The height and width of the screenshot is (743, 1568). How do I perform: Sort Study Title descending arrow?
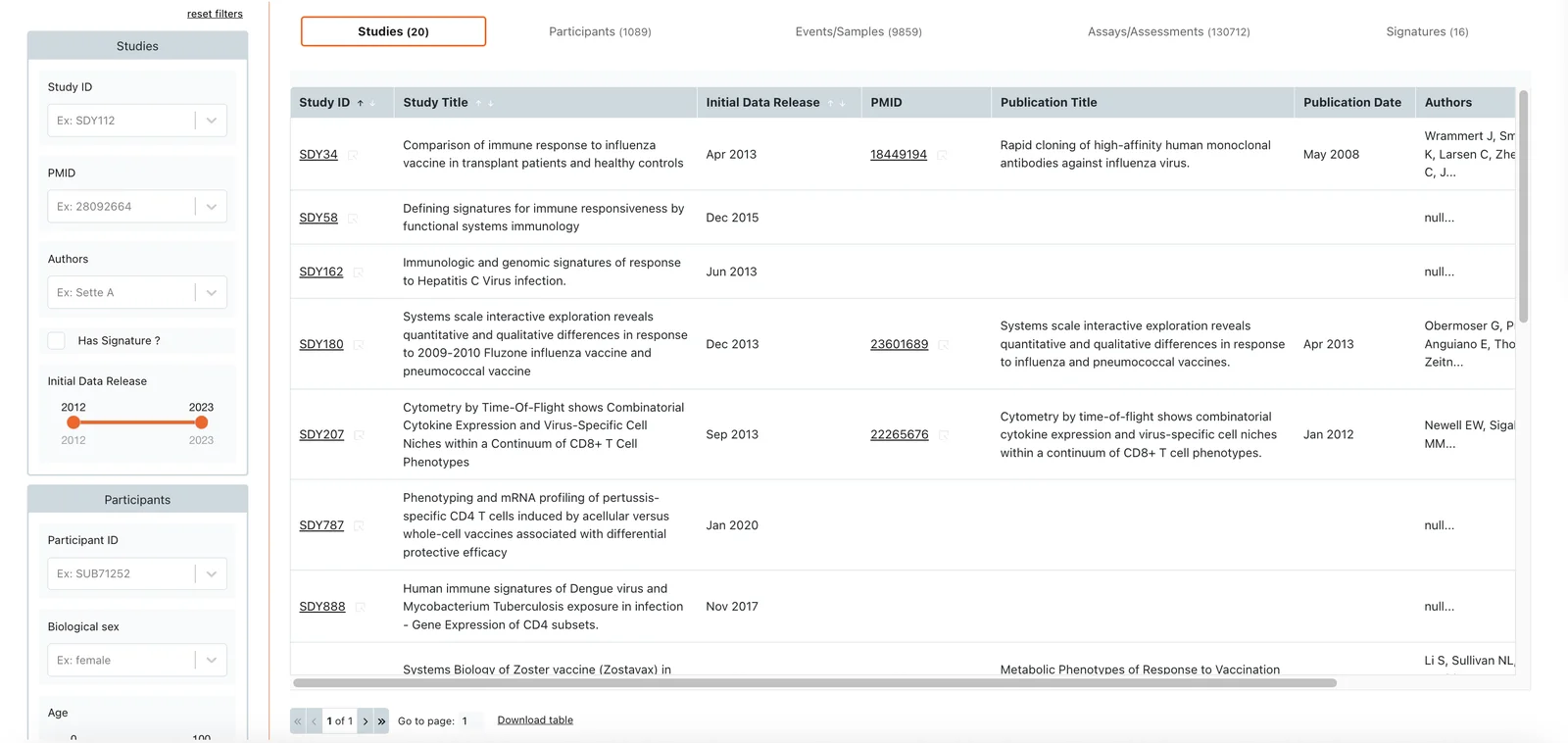tap(490, 103)
